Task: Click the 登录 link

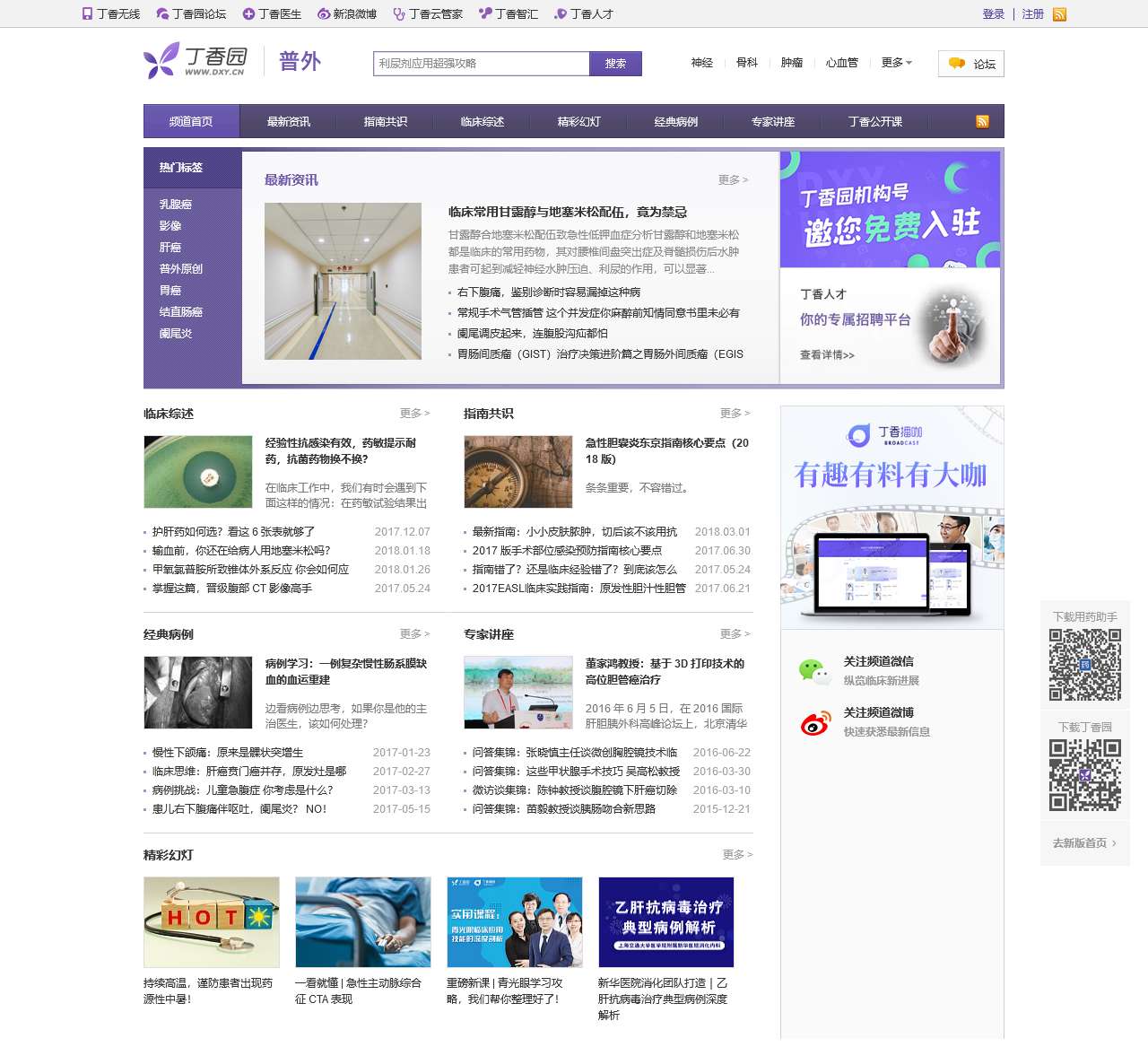Action: point(994,14)
